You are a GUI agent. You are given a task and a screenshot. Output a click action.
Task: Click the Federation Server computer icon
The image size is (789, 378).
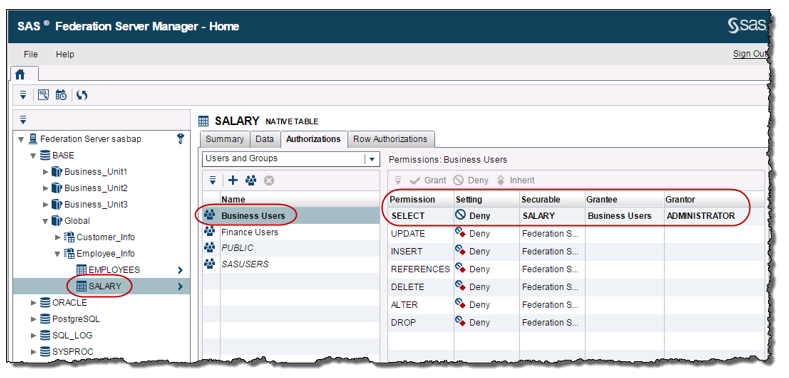pos(33,139)
